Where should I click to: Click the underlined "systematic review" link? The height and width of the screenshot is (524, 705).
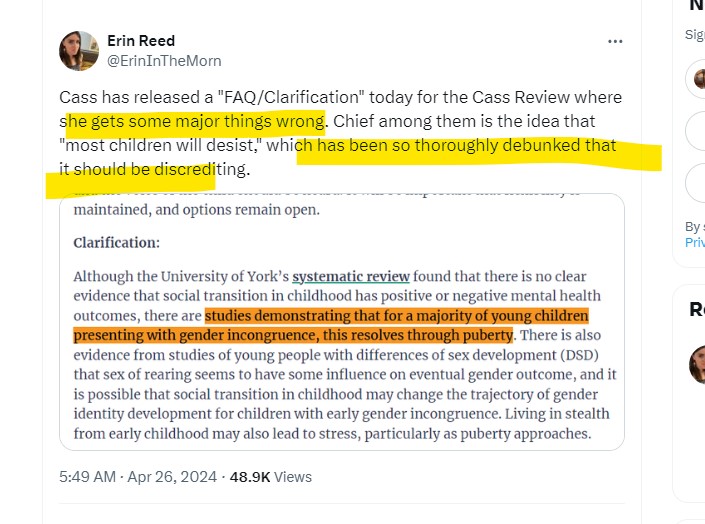coord(351,276)
